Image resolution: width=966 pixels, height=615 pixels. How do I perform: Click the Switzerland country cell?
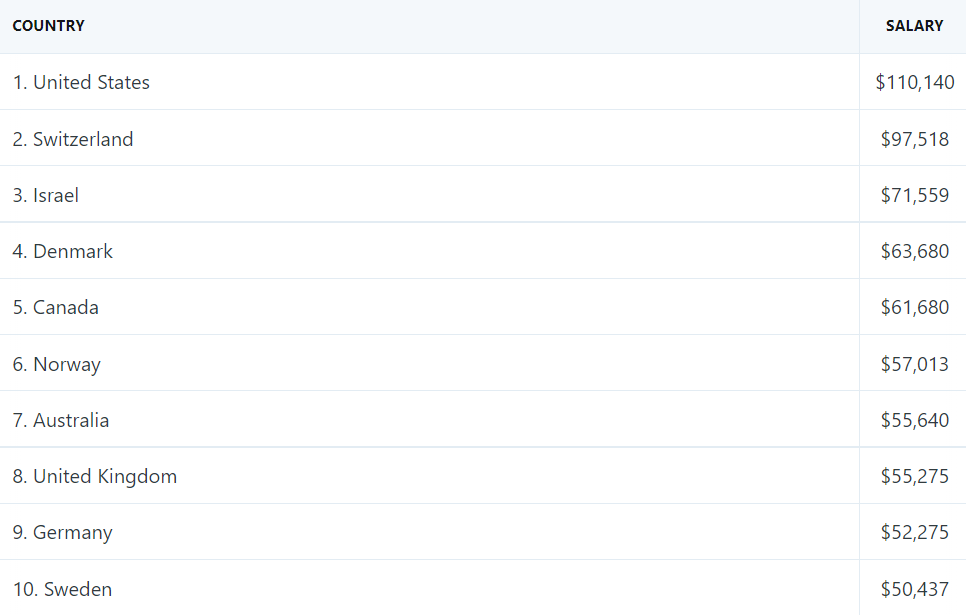73,139
